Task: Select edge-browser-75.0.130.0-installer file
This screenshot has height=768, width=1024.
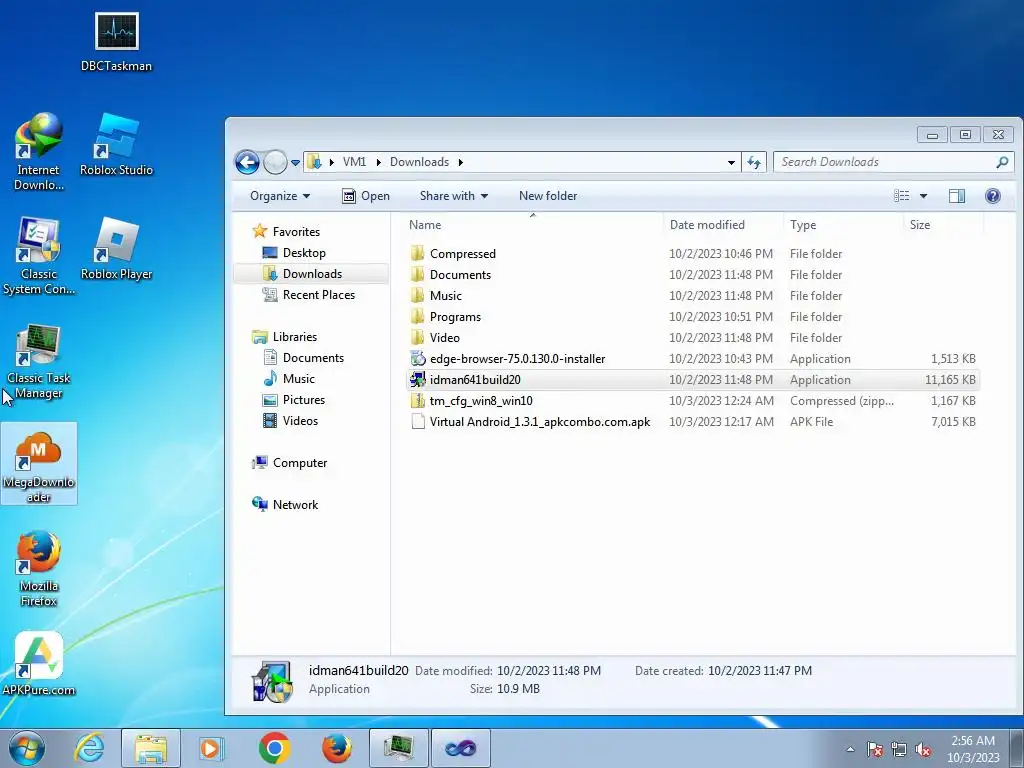Action: point(692,359)
